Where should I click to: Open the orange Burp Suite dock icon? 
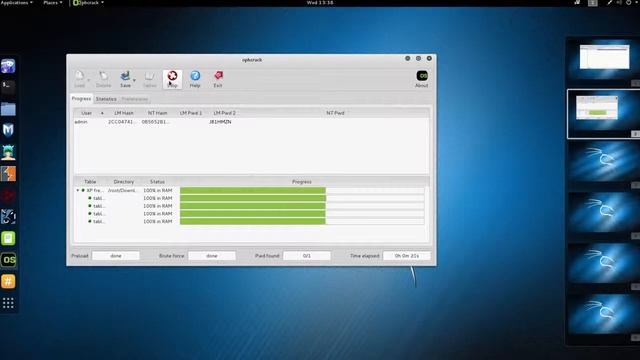click(8, 173)
